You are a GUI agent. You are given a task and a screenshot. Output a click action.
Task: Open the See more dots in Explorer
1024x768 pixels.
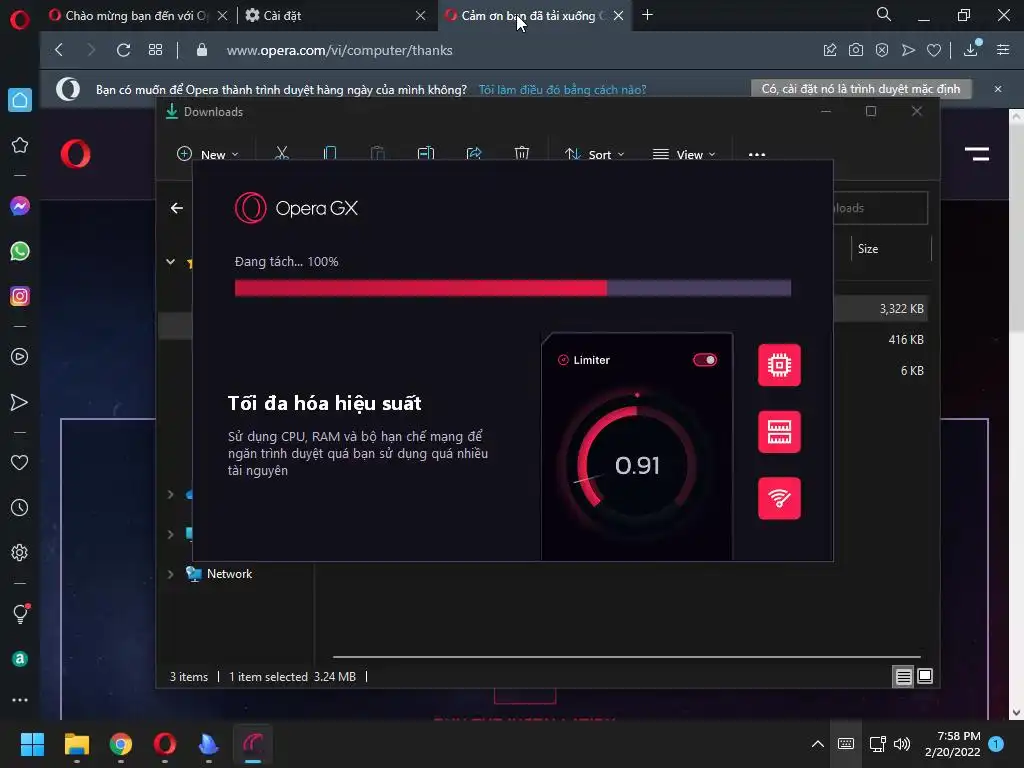(757, 155)
